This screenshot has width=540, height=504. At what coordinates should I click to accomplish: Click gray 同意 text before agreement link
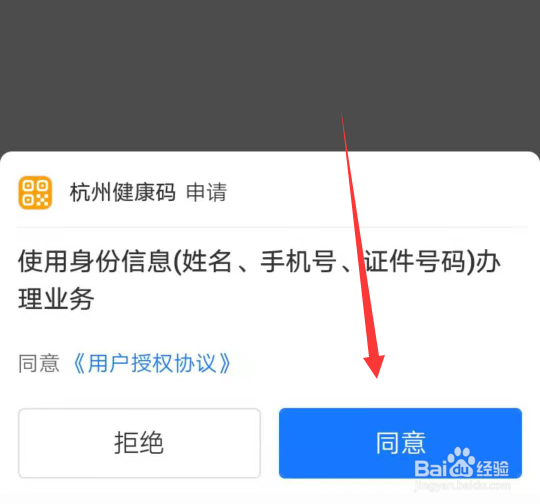coord(39,363)
